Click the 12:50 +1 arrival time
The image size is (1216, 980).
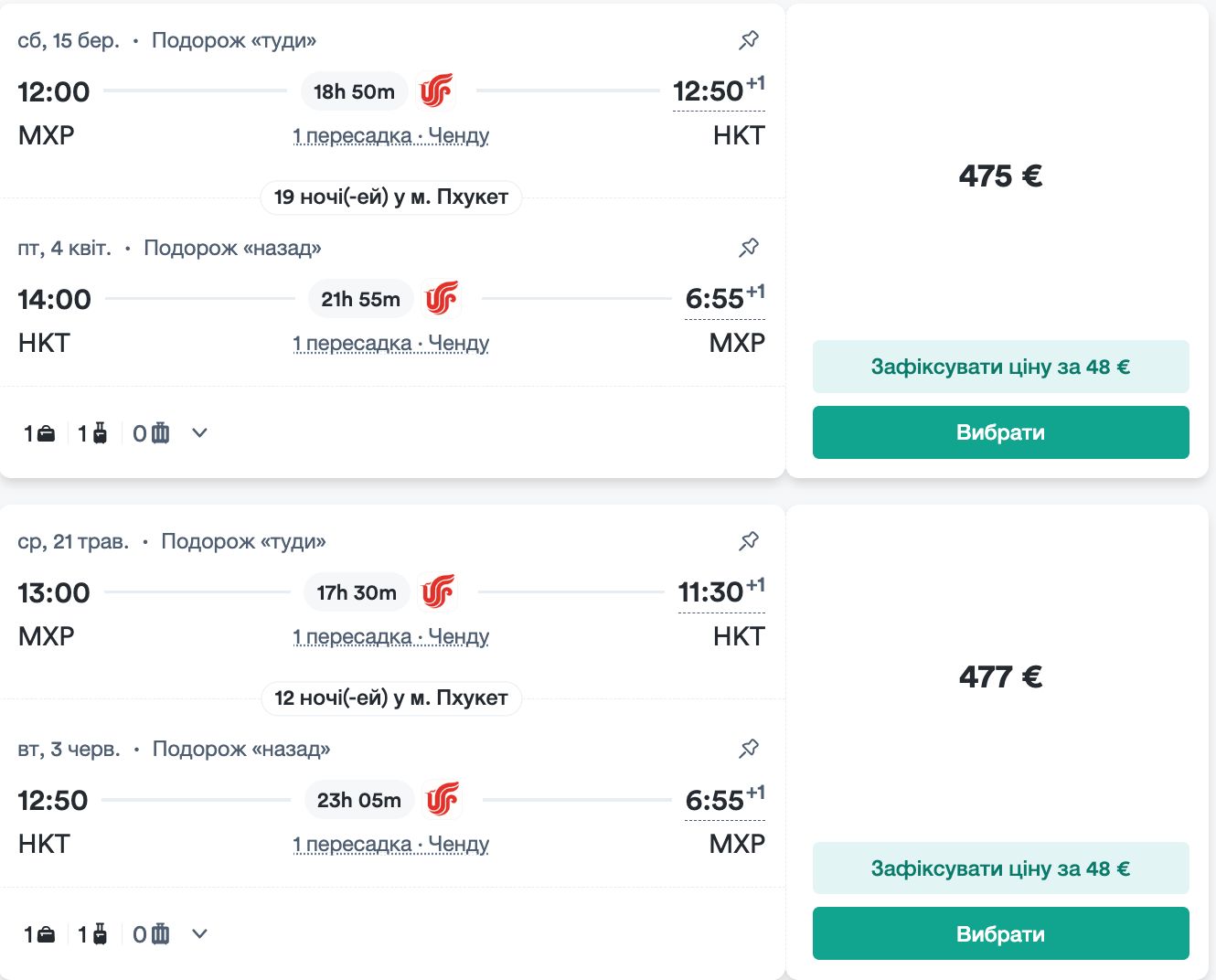point(709,92)
